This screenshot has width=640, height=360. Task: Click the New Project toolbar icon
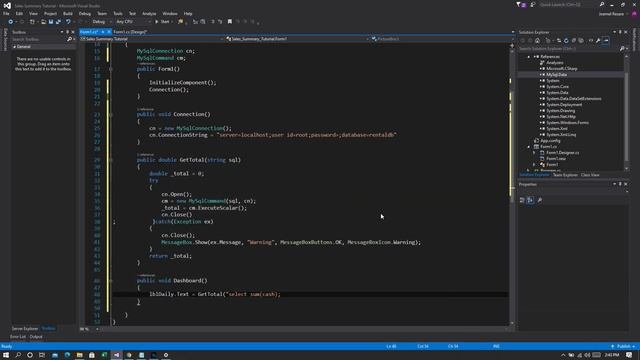point(32,22)
